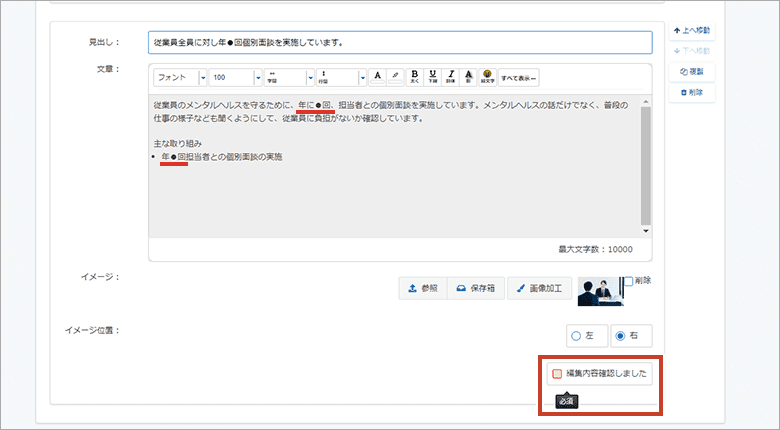This screenshot has height=430, width=780.
Task: Click the highlighter marker icon
Action: point(395,77)
